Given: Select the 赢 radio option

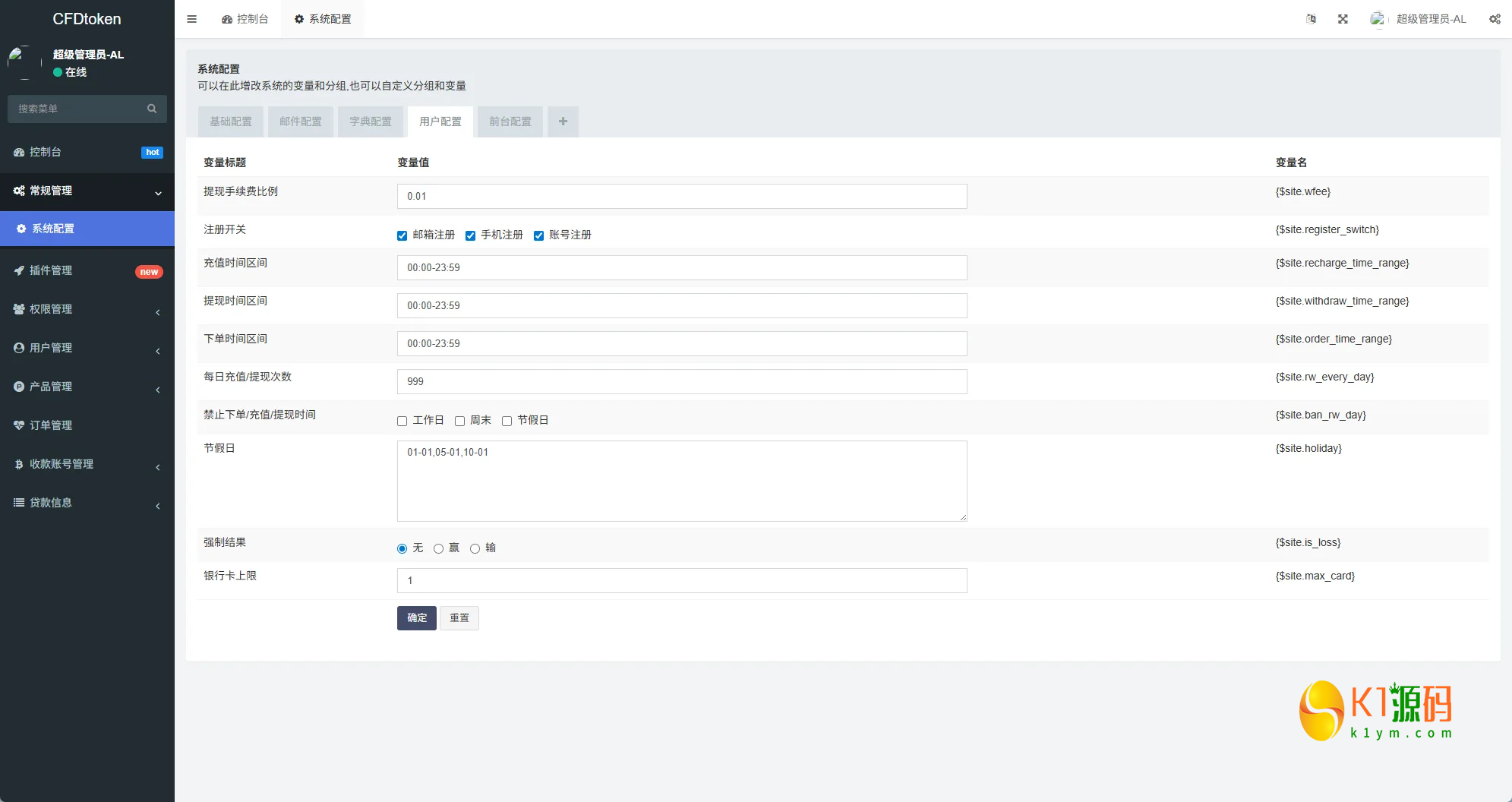Looking at the screenshot, I should tap(438, 548).
